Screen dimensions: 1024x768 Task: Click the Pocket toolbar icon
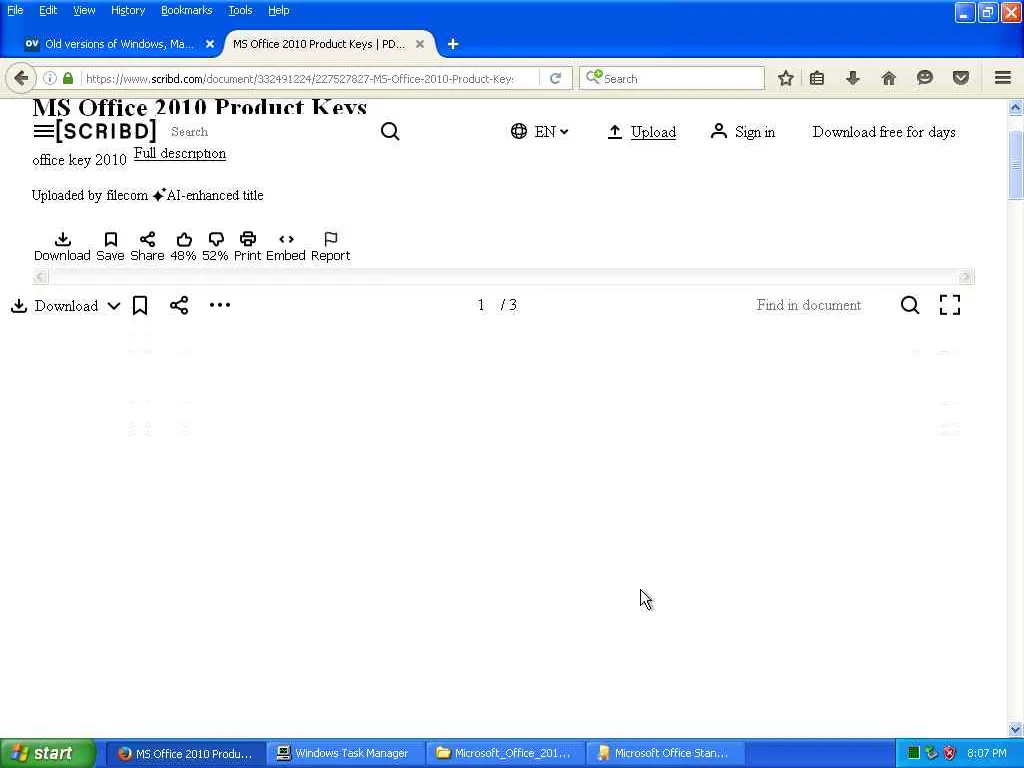pyautogui.click(x=961, y=78)
